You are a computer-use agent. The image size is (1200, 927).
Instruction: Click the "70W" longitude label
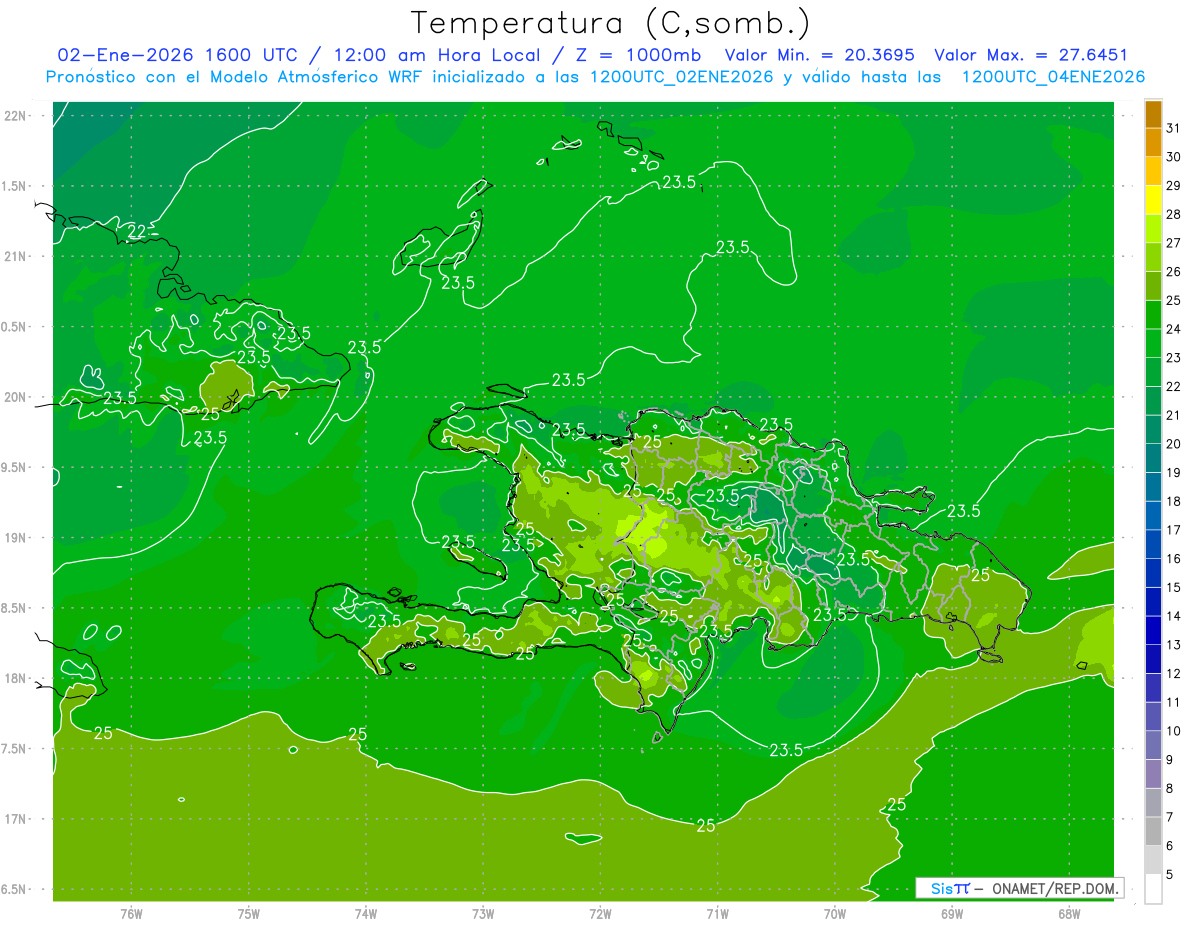pos(834,914)
